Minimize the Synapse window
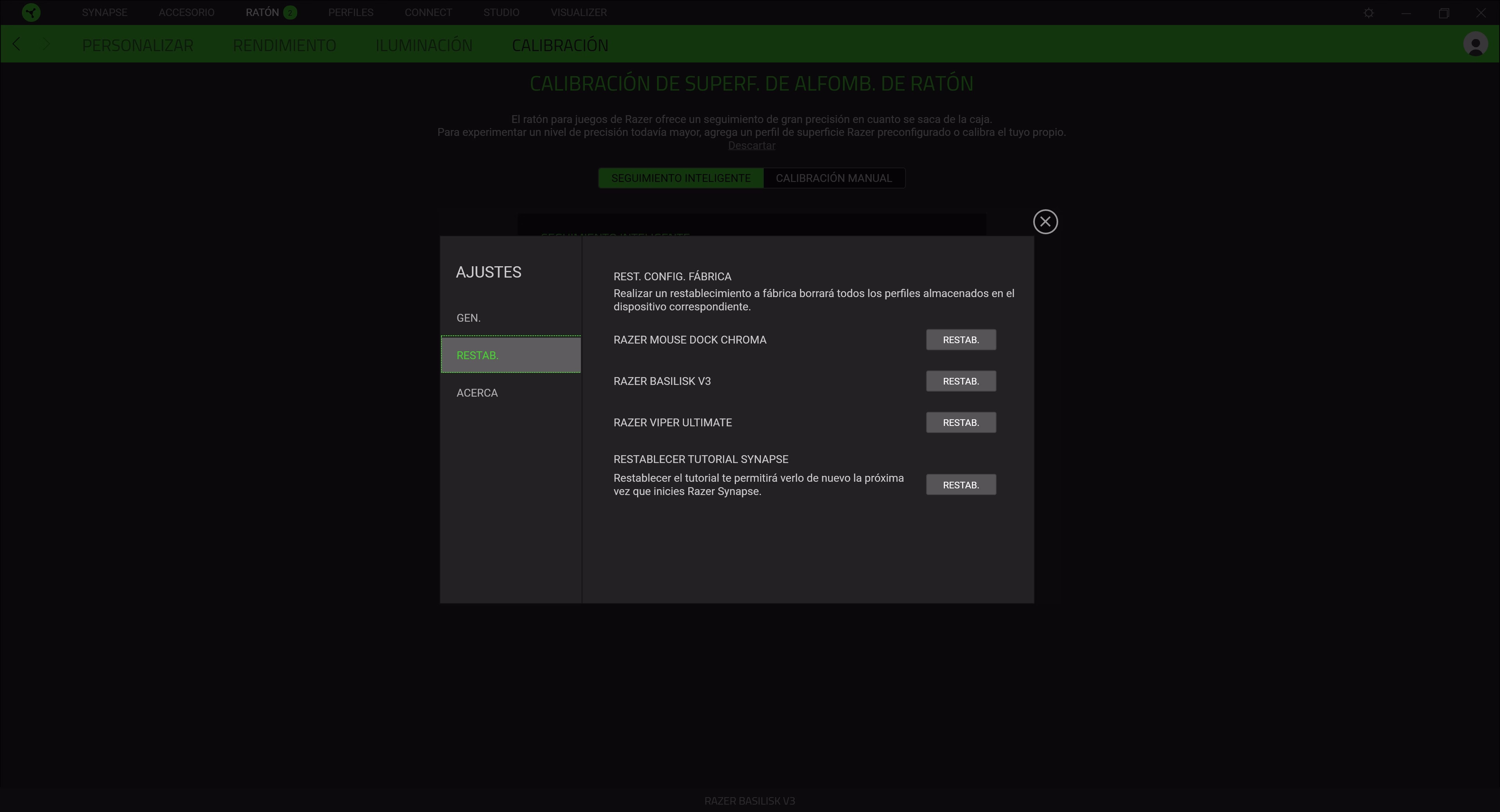This screenshot has height=812, width=1500. (1406, 13)
